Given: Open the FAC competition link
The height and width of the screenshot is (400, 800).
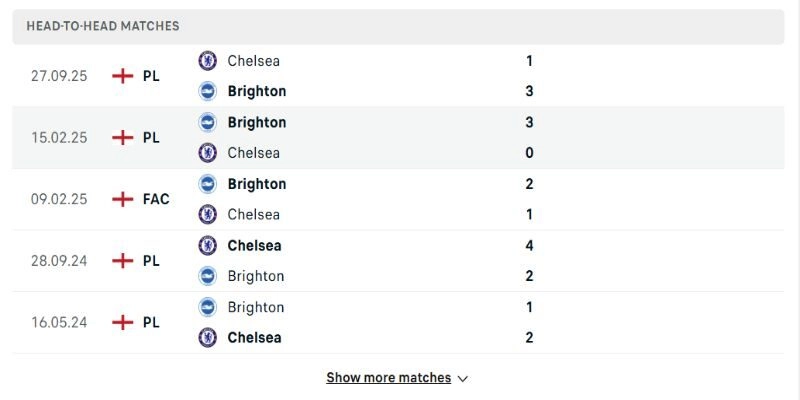Looking at the screenshot, I should click(156, 199).
